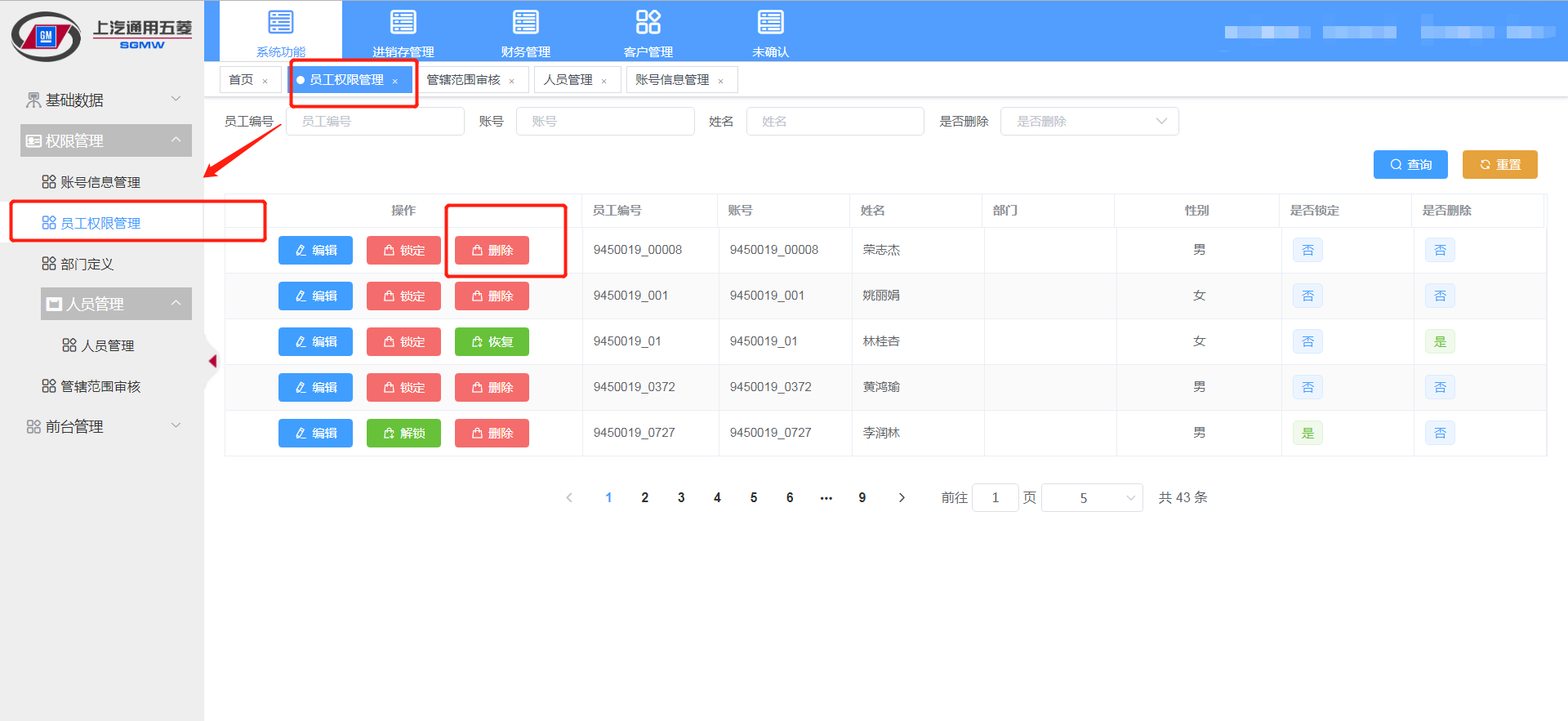The image size is (1568, 721).
Task: Delete the row for 姚丽娟
Action: point(492,296)
